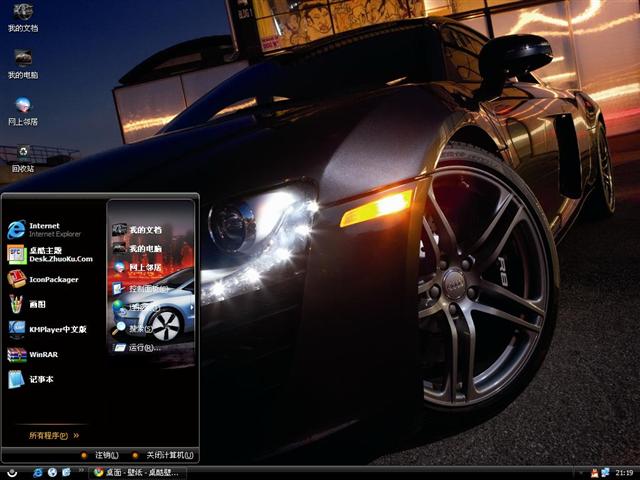Click the 关闭计算机(U) shut down button
Image resolution: width=640 pixels, height=480 pixels.
click(x=163, y=455)
